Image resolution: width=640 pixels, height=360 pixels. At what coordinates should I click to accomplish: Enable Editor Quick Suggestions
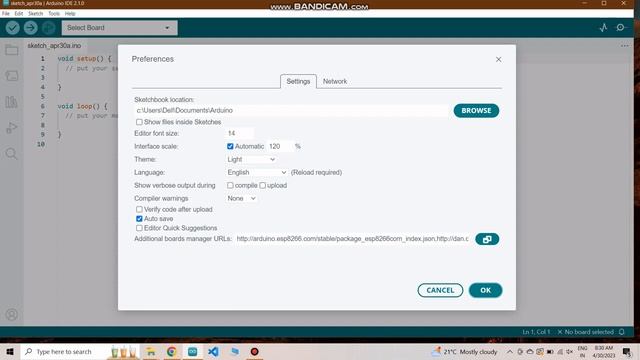pyautogui.click(x=139, y=228)
